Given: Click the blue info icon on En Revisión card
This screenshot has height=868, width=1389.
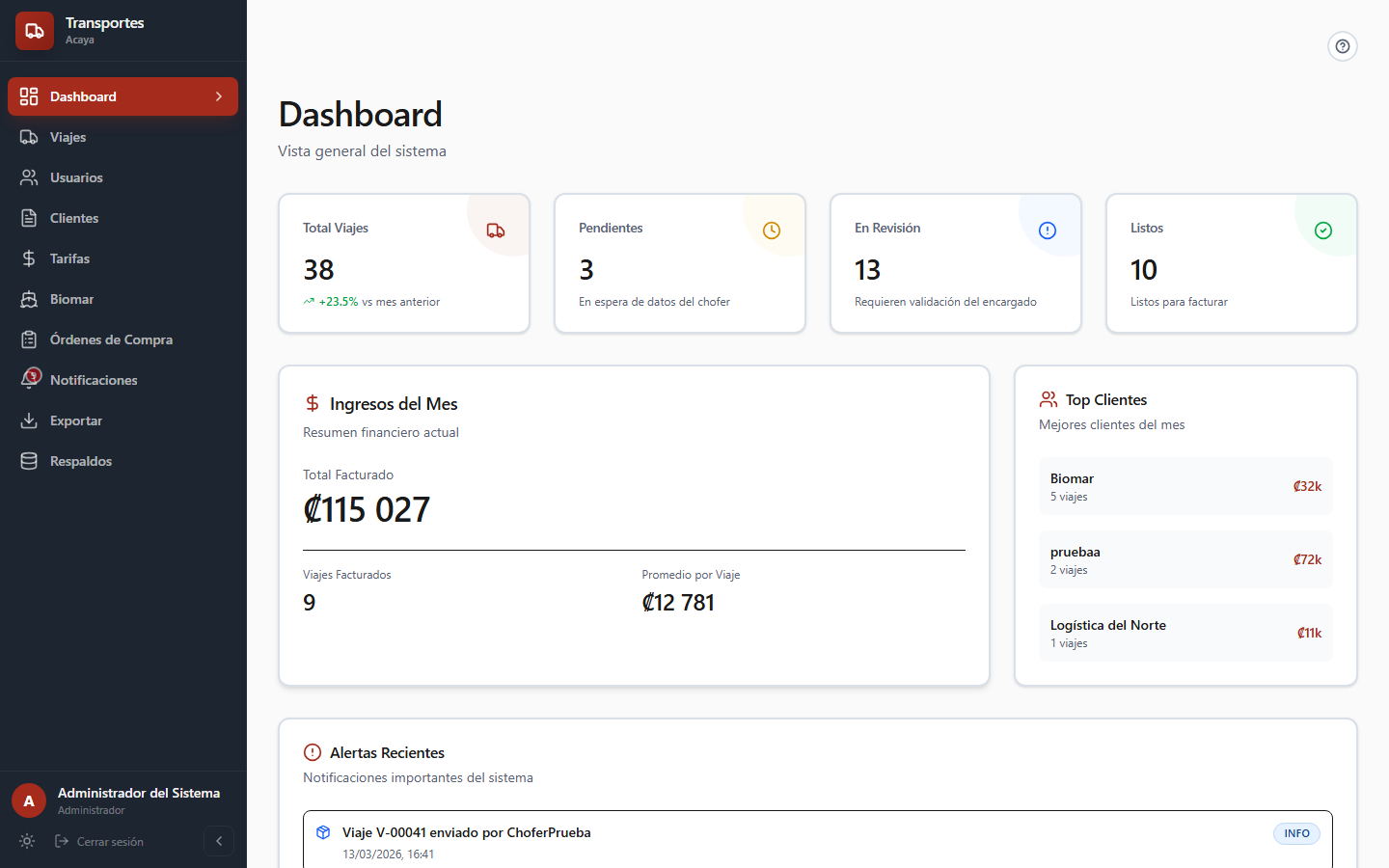Looking at the screenshot, I should click(x=1048, y=231).
